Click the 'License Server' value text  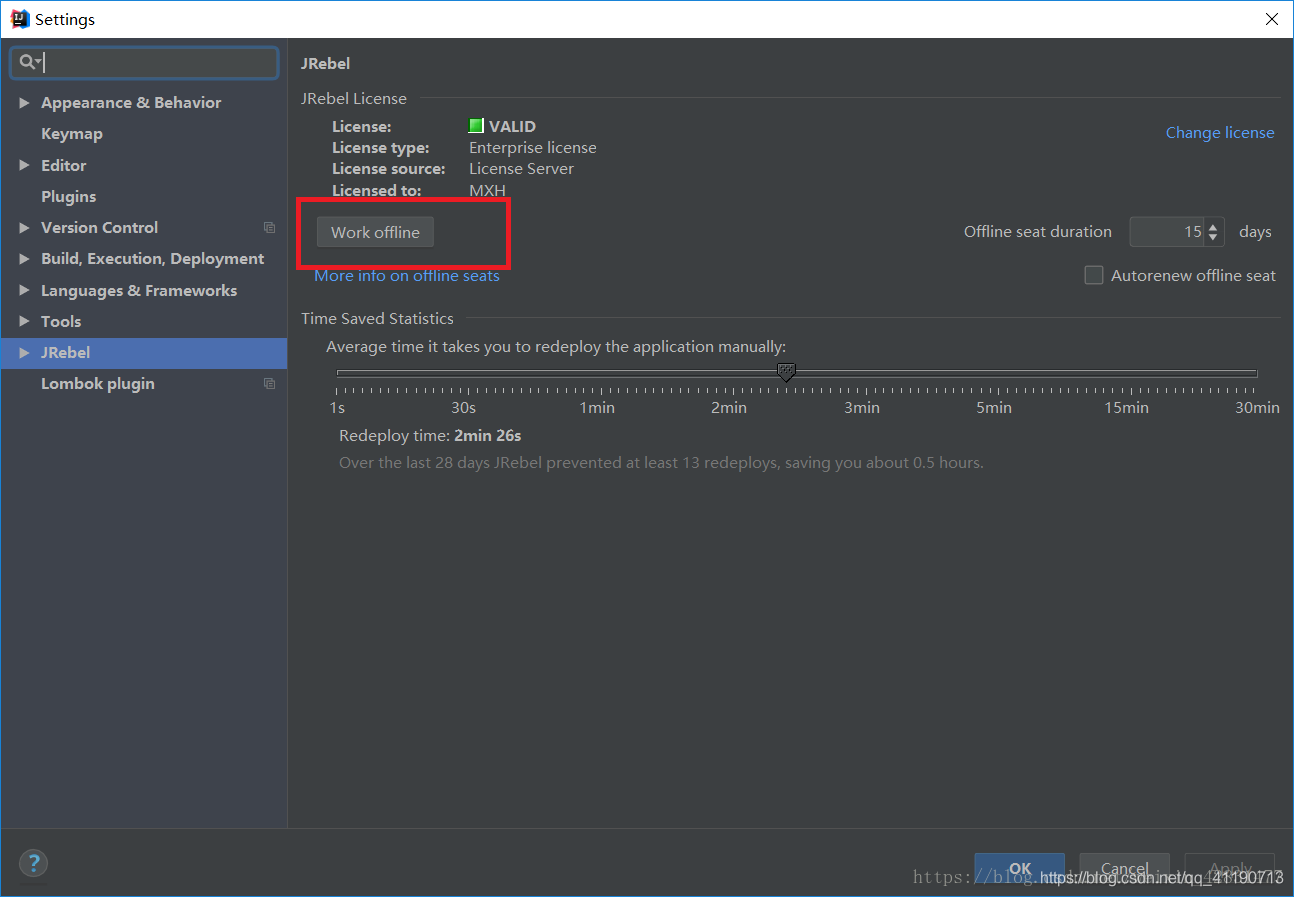coord(521,169)
